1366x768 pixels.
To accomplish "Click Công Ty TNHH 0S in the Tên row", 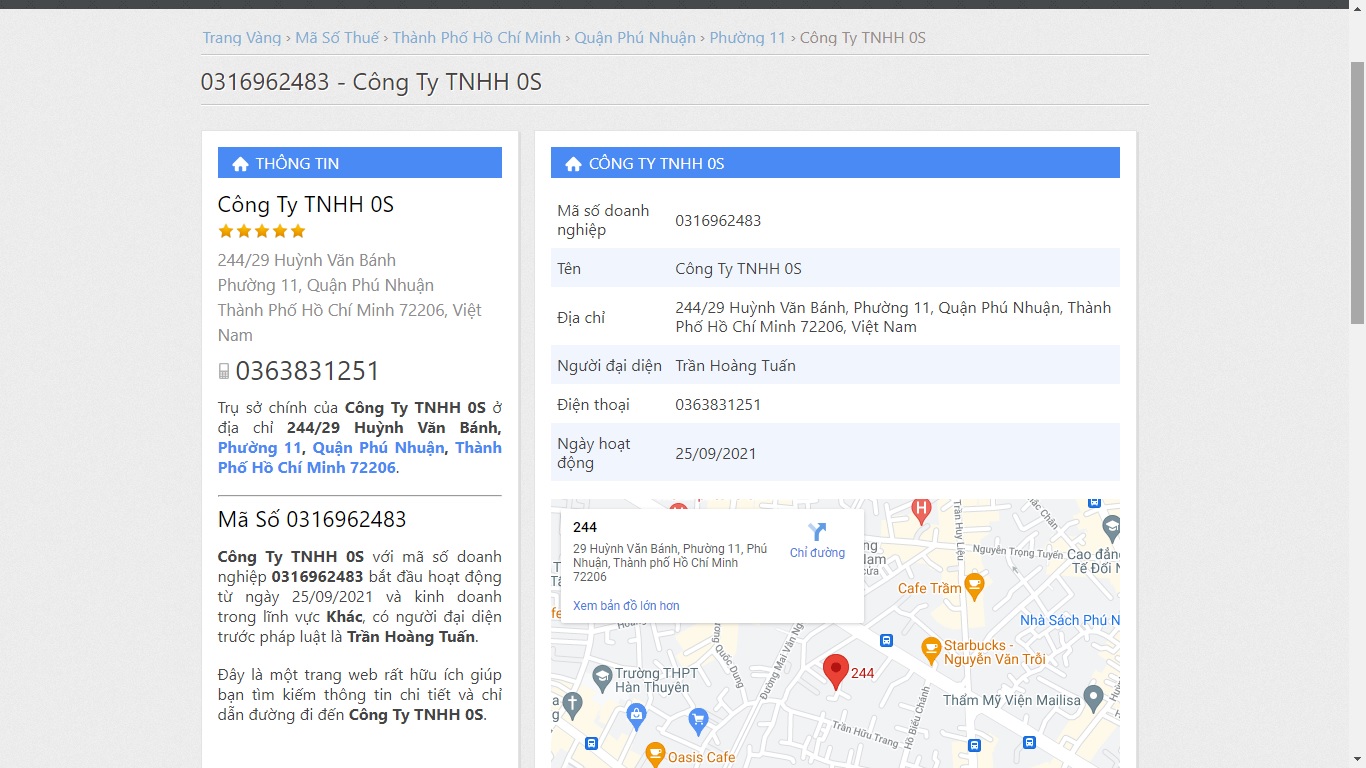I will pos(739,269).
